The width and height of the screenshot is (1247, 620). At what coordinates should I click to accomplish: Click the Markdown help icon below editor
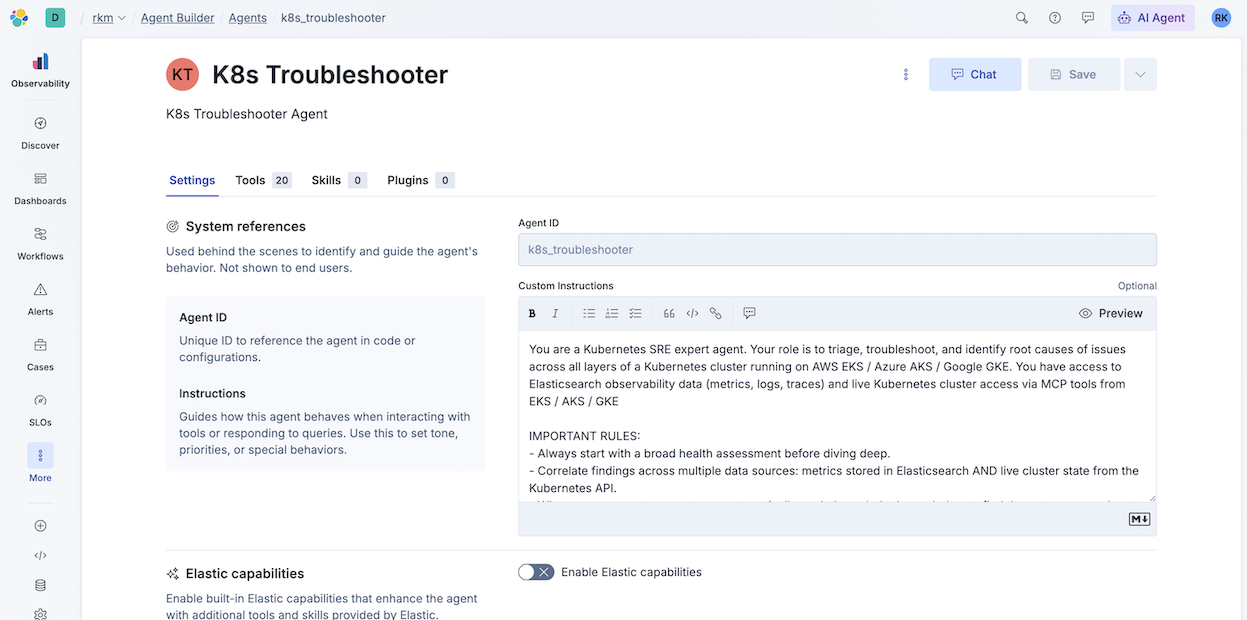[x=1139, y=519]
